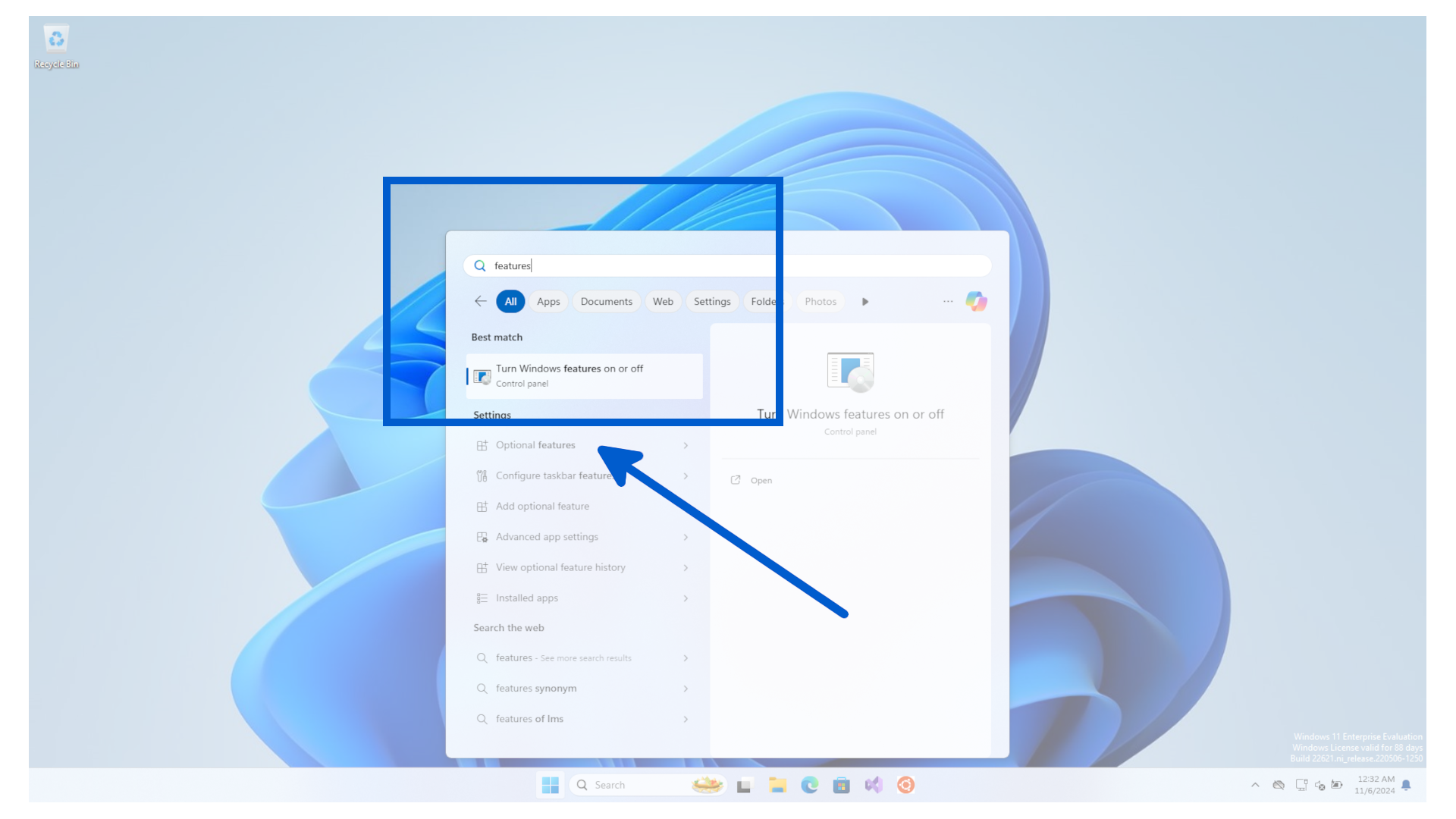Open the Ubuntu app from taskbar
1456x819 pixels.
pyautogui.click(x=905, y=785)
